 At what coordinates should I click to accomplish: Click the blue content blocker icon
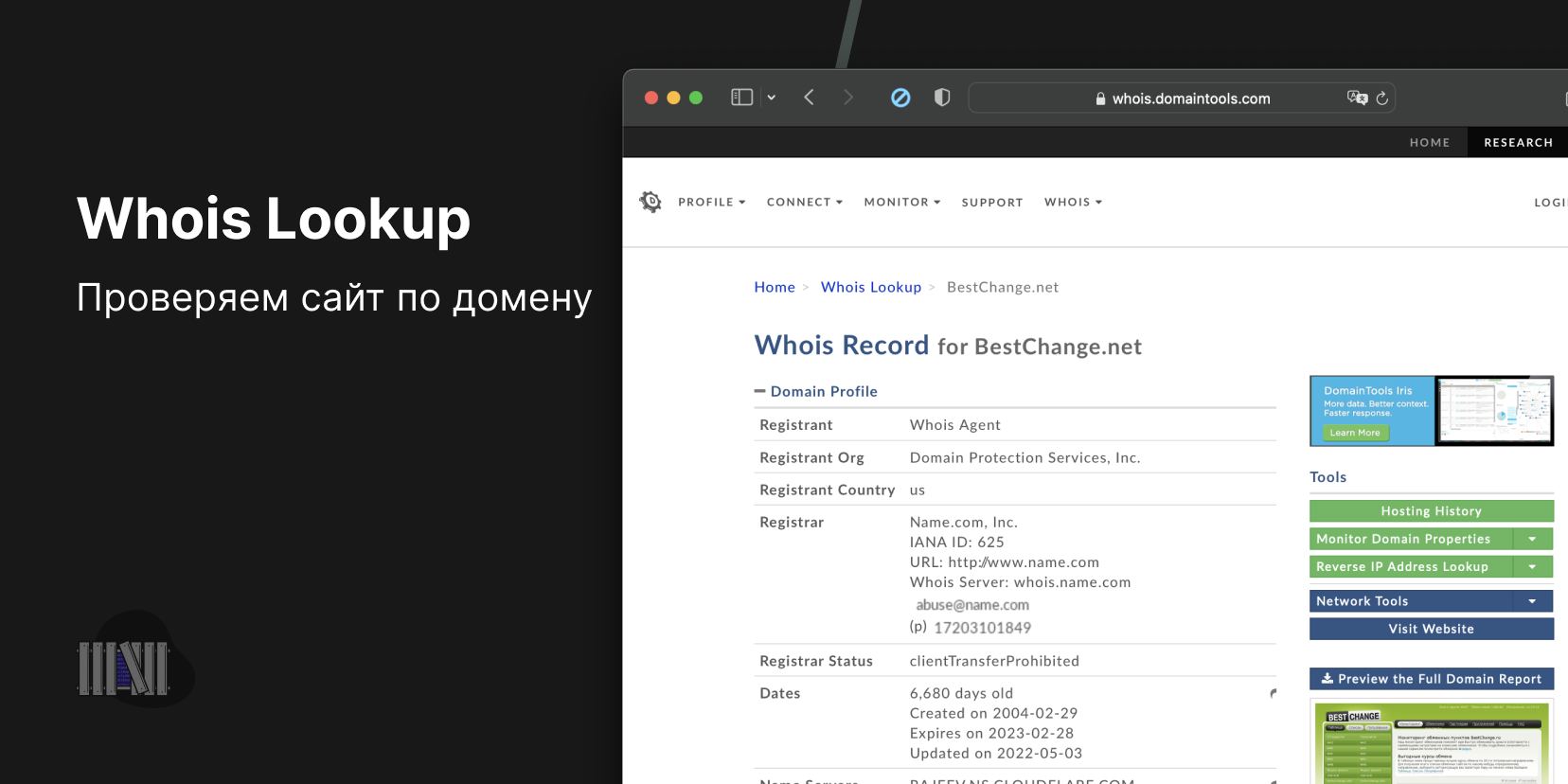(x=900, y=98)
